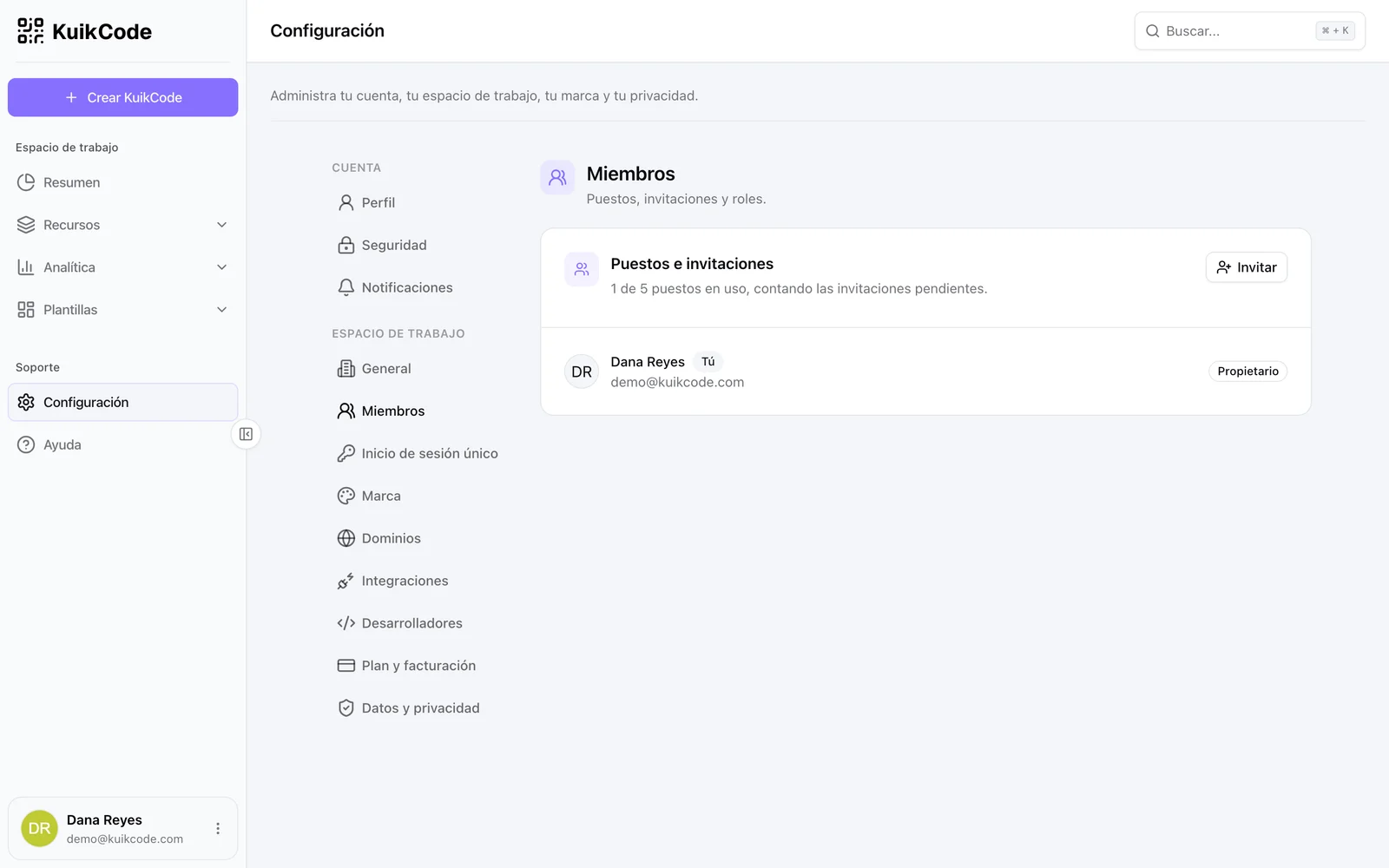Click the demo@kuikcode.com email in member row
The image size is (1389, 868).
[x=677, y=382]
